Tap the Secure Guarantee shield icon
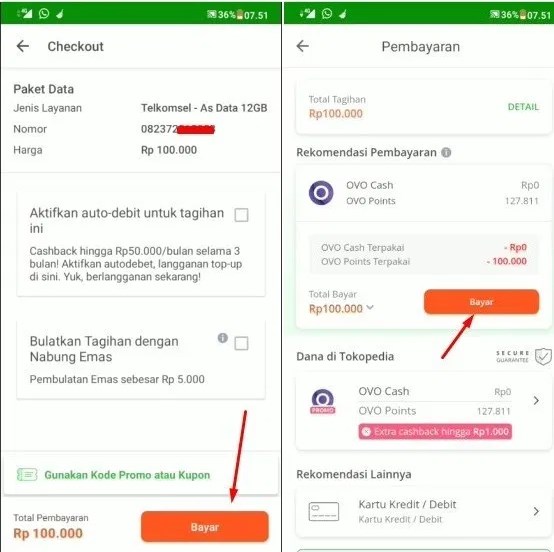Screen dimensions: 554x552 (543, 356)
